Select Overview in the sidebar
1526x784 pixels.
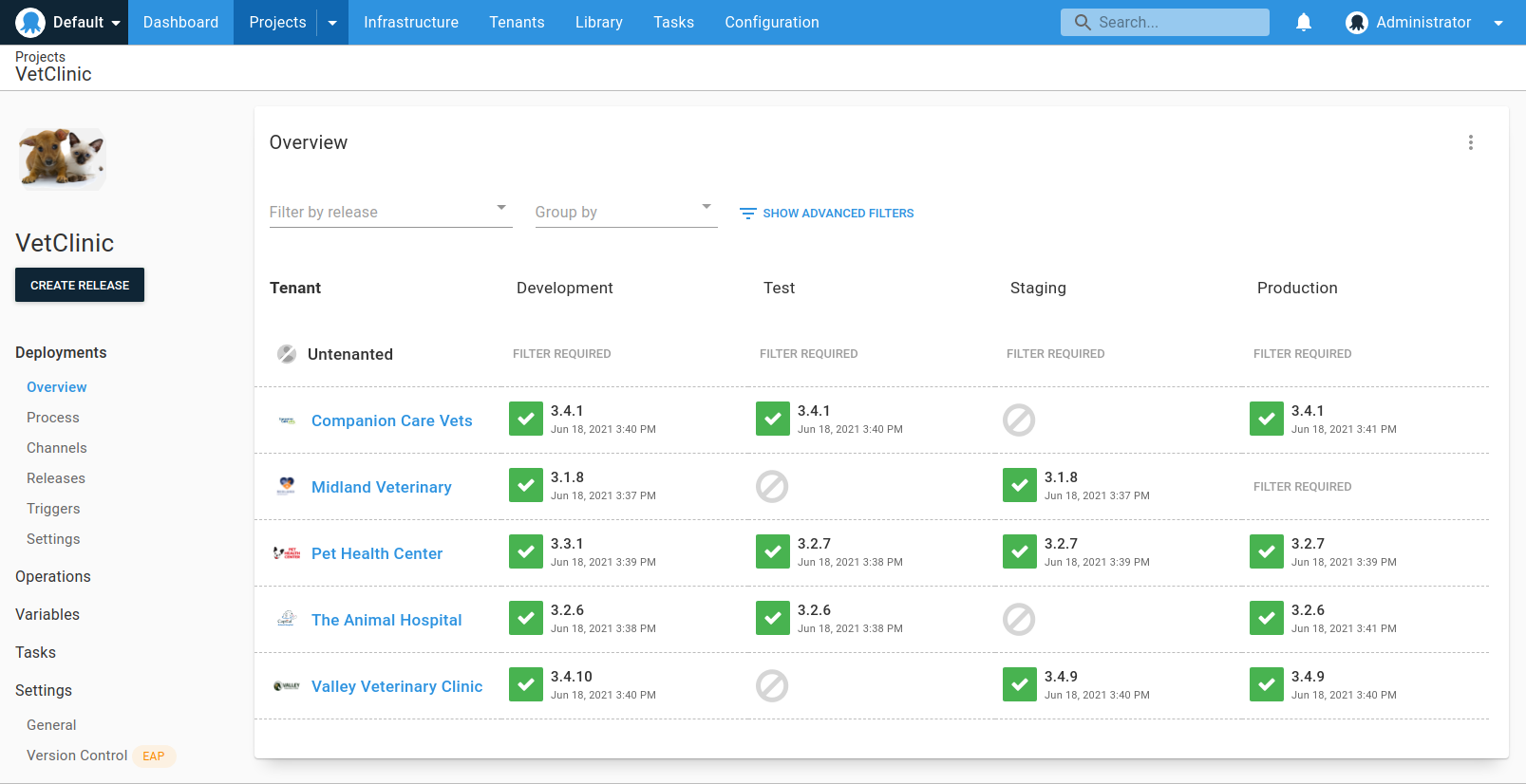[x=57, y=387]
